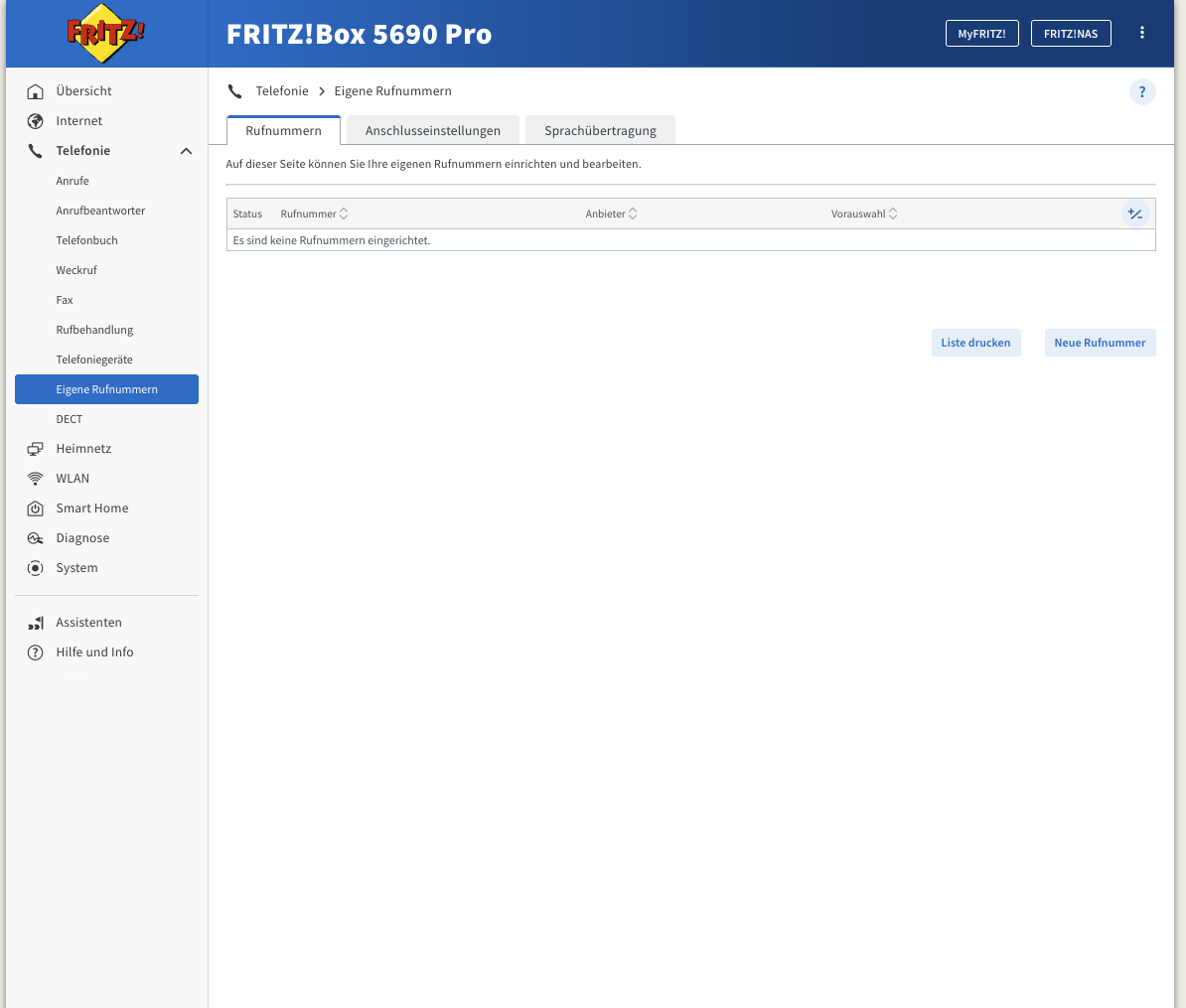This screenshot has width=1186, height=1008.
Task: Sort by Rufnummer column arrows
Action: [344, 214]
